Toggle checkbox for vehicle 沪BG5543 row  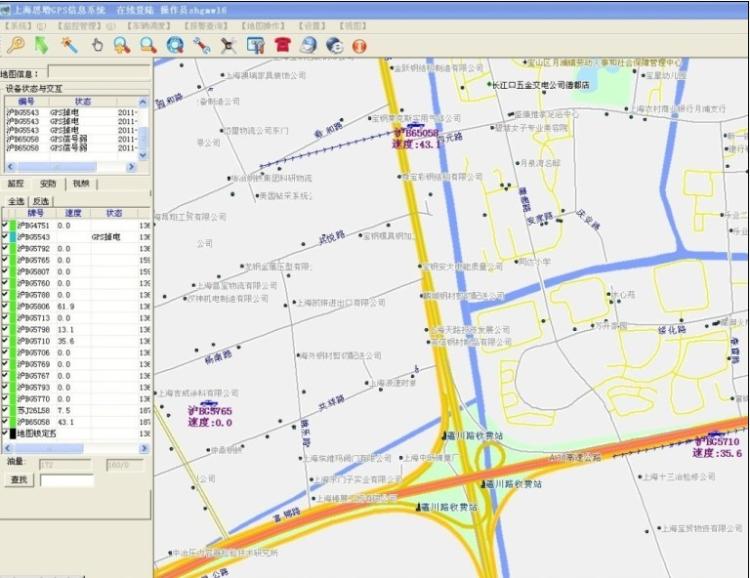[5, 236]
